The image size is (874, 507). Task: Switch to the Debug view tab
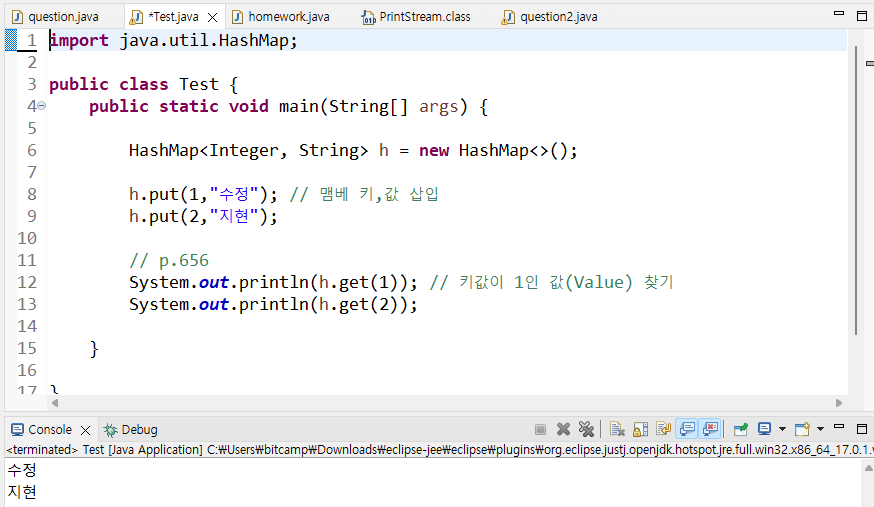click(x=131, y=430)
